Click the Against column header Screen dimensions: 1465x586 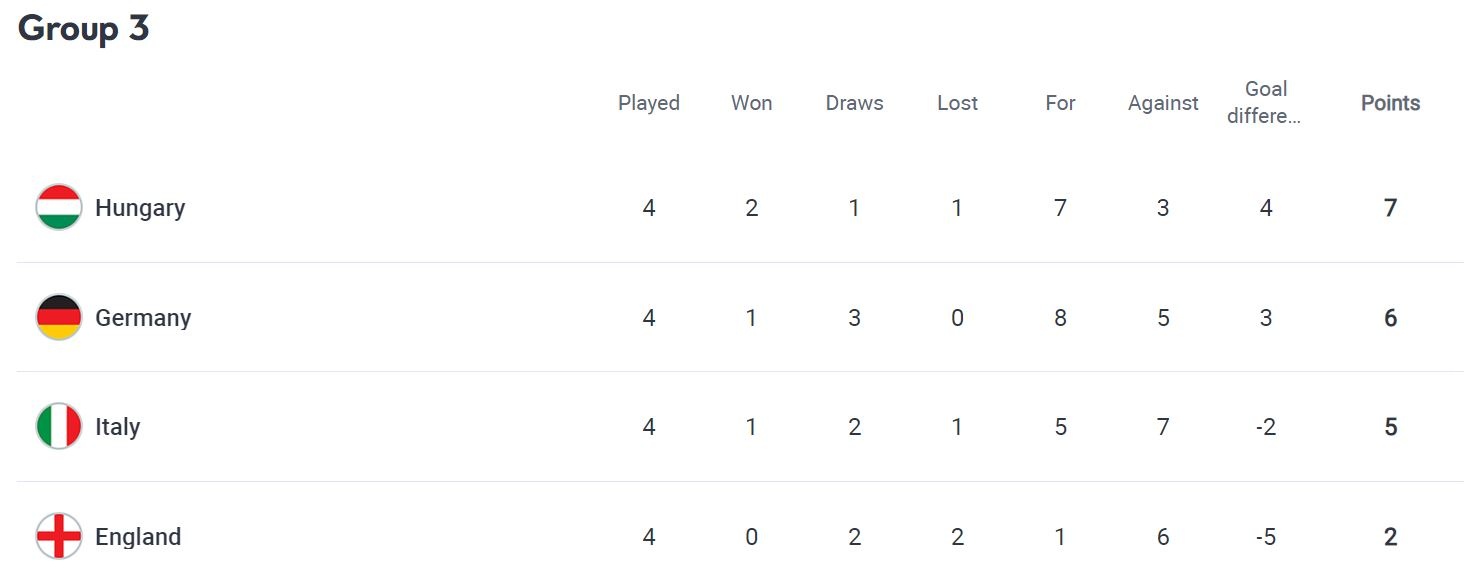1163,103
